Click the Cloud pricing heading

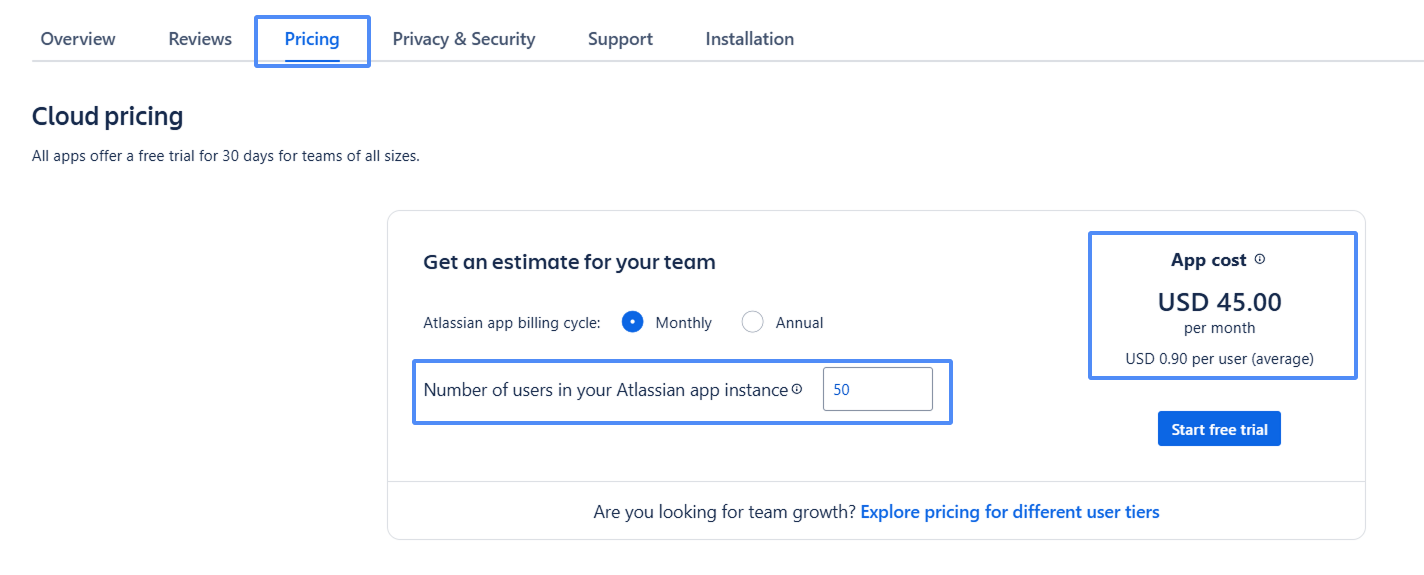pos(108,117)
